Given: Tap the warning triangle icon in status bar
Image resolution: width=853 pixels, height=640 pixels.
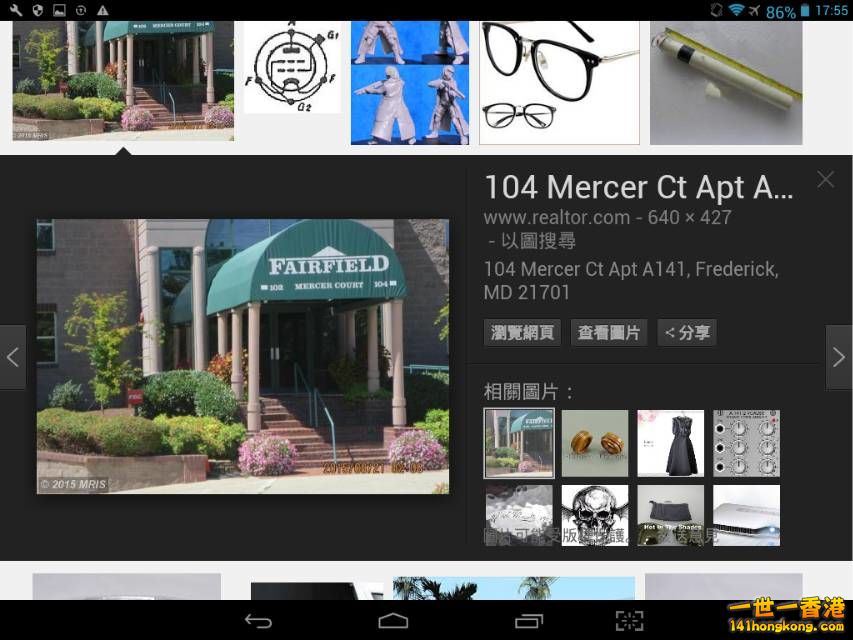Looking at the screenshot, I should [102, 10].
